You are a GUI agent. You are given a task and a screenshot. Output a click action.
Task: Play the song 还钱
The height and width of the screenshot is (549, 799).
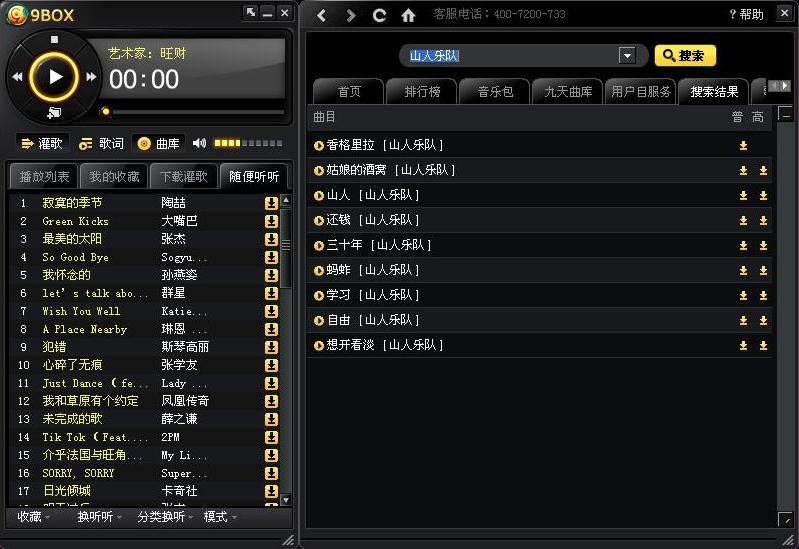coord(319,220)
